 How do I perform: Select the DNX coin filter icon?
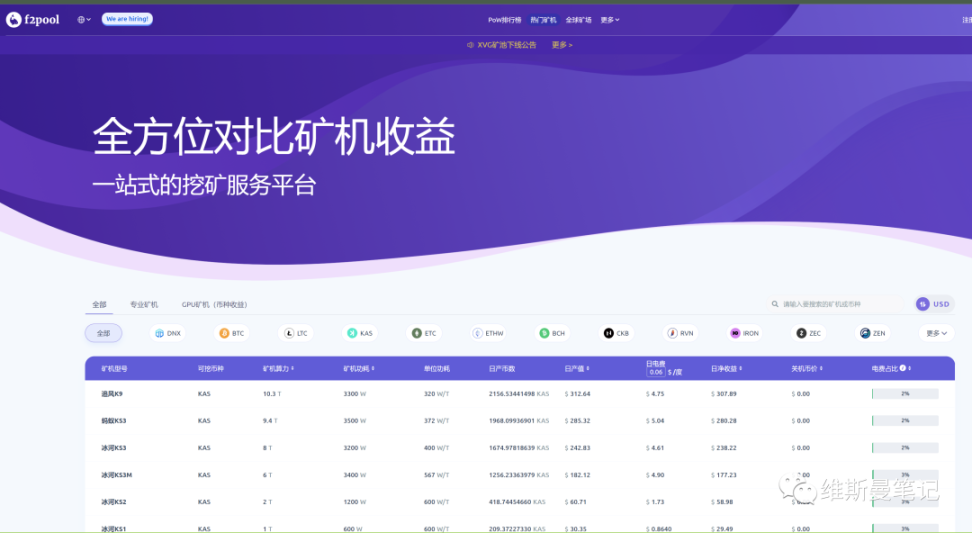pyautogui.click(x=159, y=333)
